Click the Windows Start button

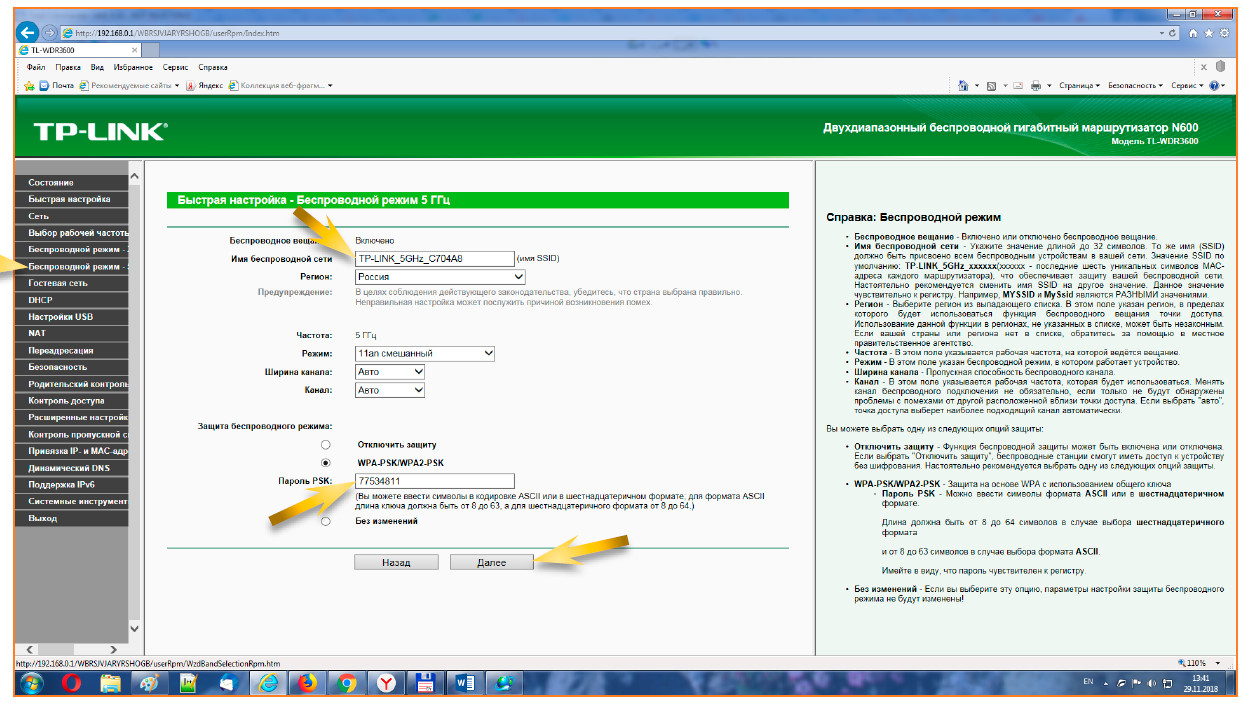coord(31,682)
